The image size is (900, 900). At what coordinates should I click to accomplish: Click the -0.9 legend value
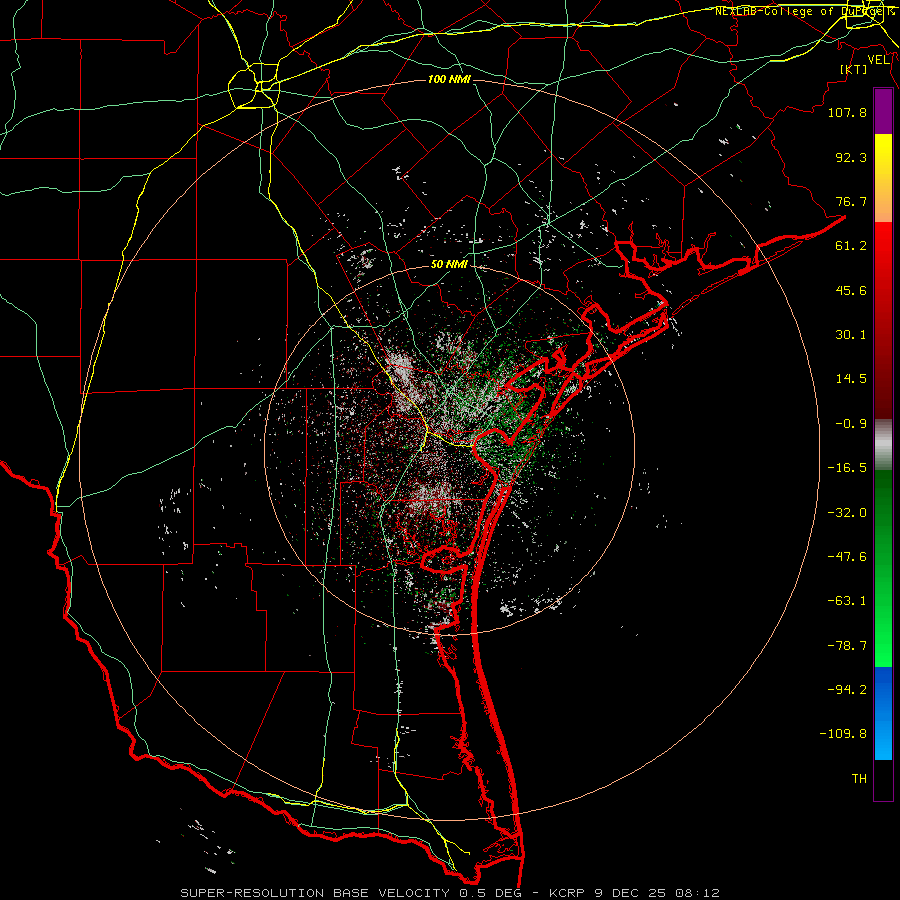click(x=851, y=424)
